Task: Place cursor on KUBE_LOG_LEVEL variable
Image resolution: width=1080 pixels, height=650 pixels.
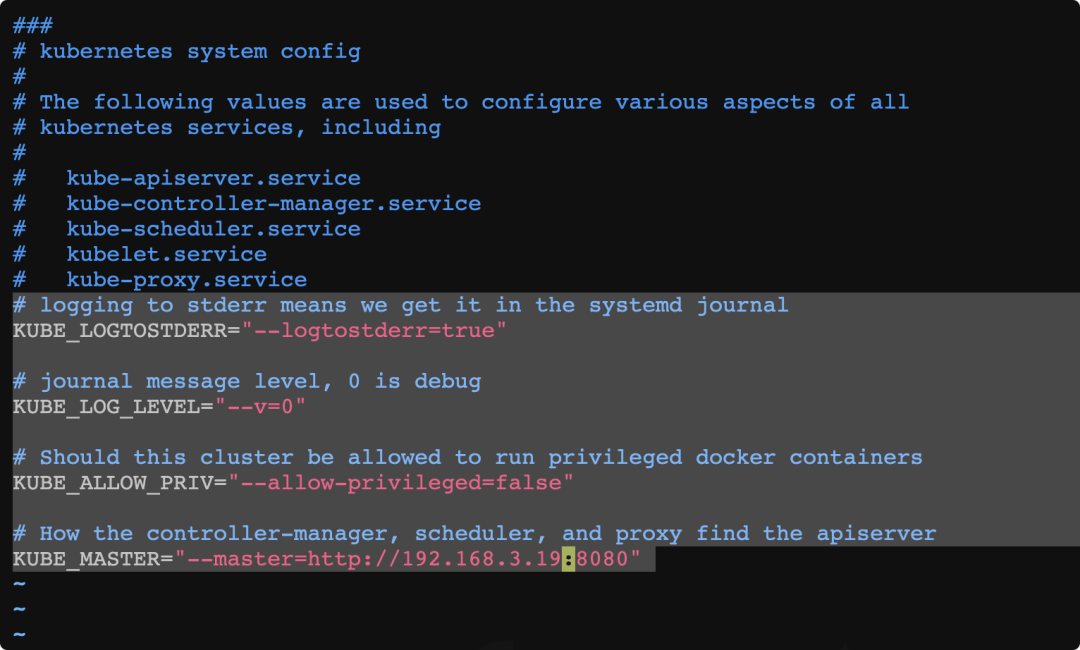Action: [x=106, y=406]
